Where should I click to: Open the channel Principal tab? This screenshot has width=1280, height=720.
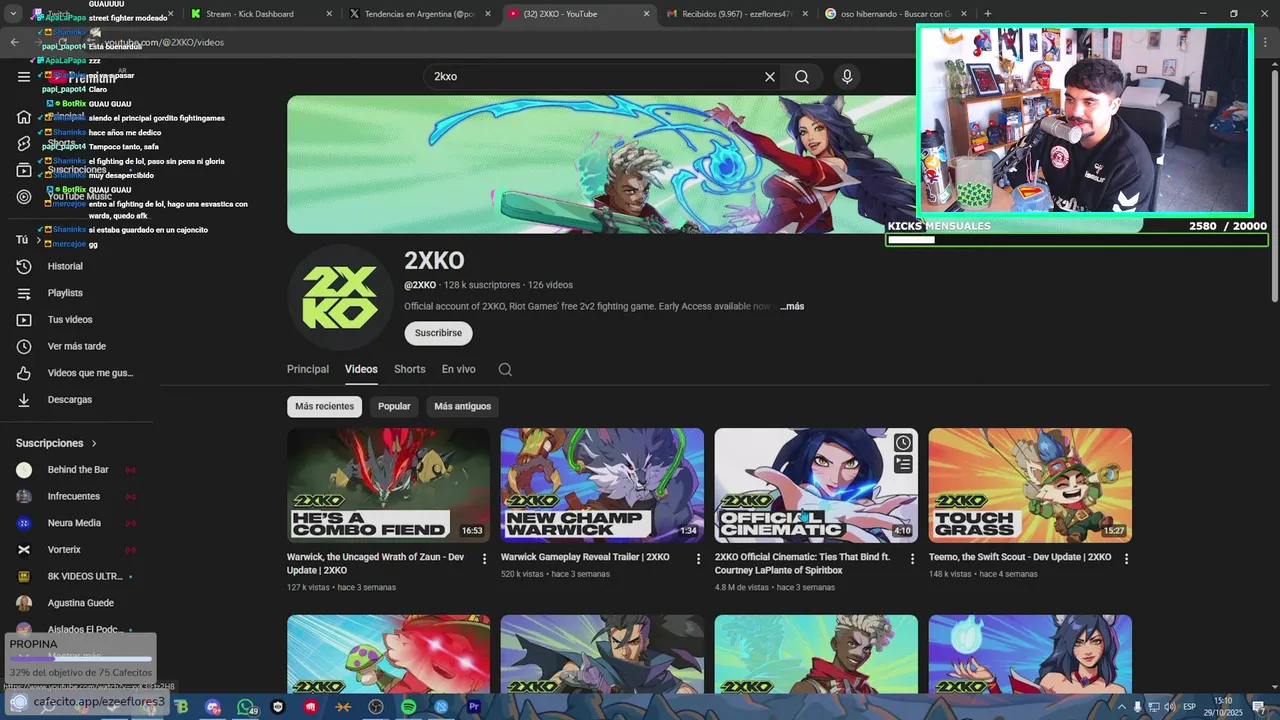[308, 369]
